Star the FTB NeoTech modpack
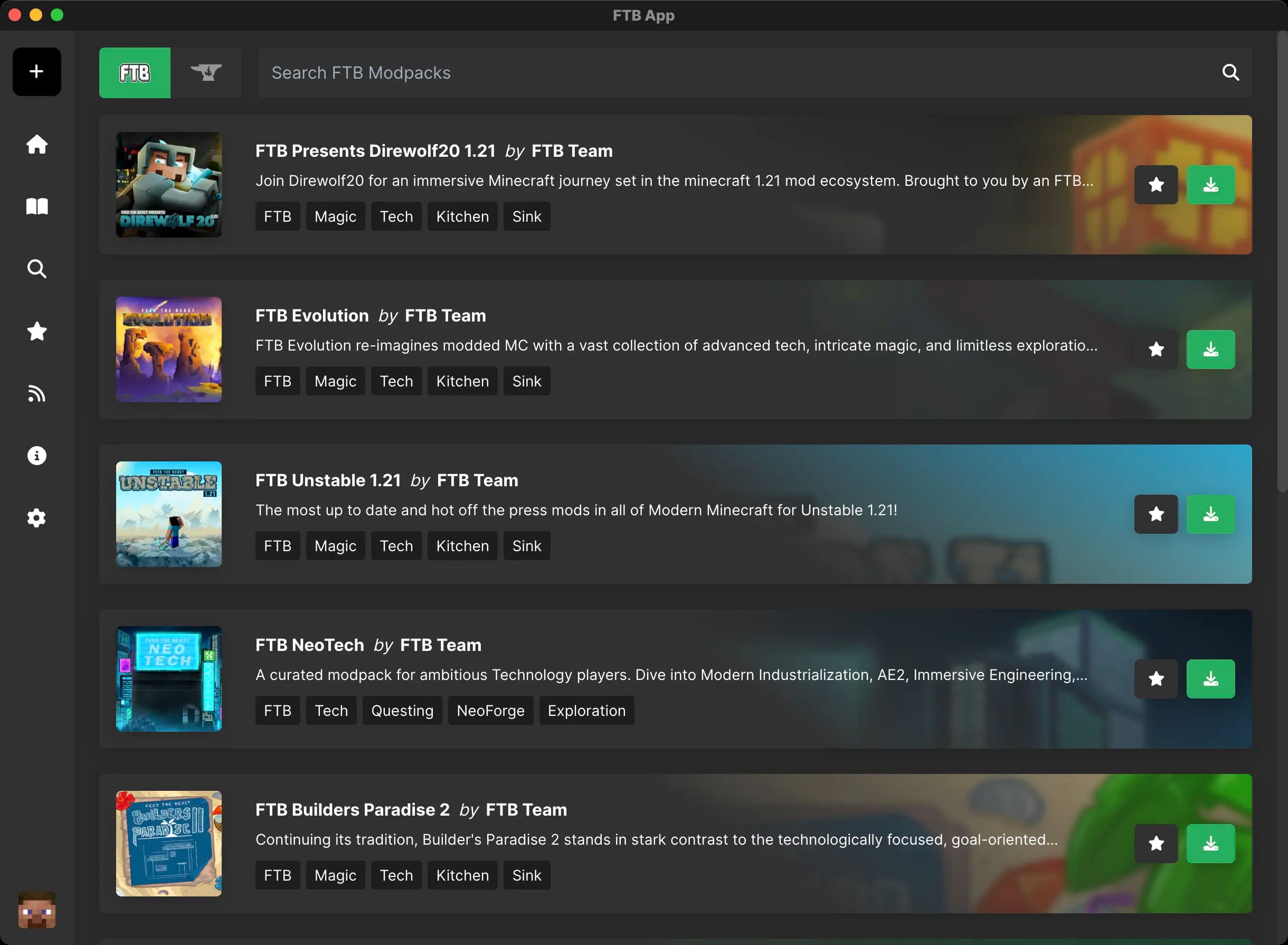The width and height of the screenshot is (1288, 945). pos(1156,679)
